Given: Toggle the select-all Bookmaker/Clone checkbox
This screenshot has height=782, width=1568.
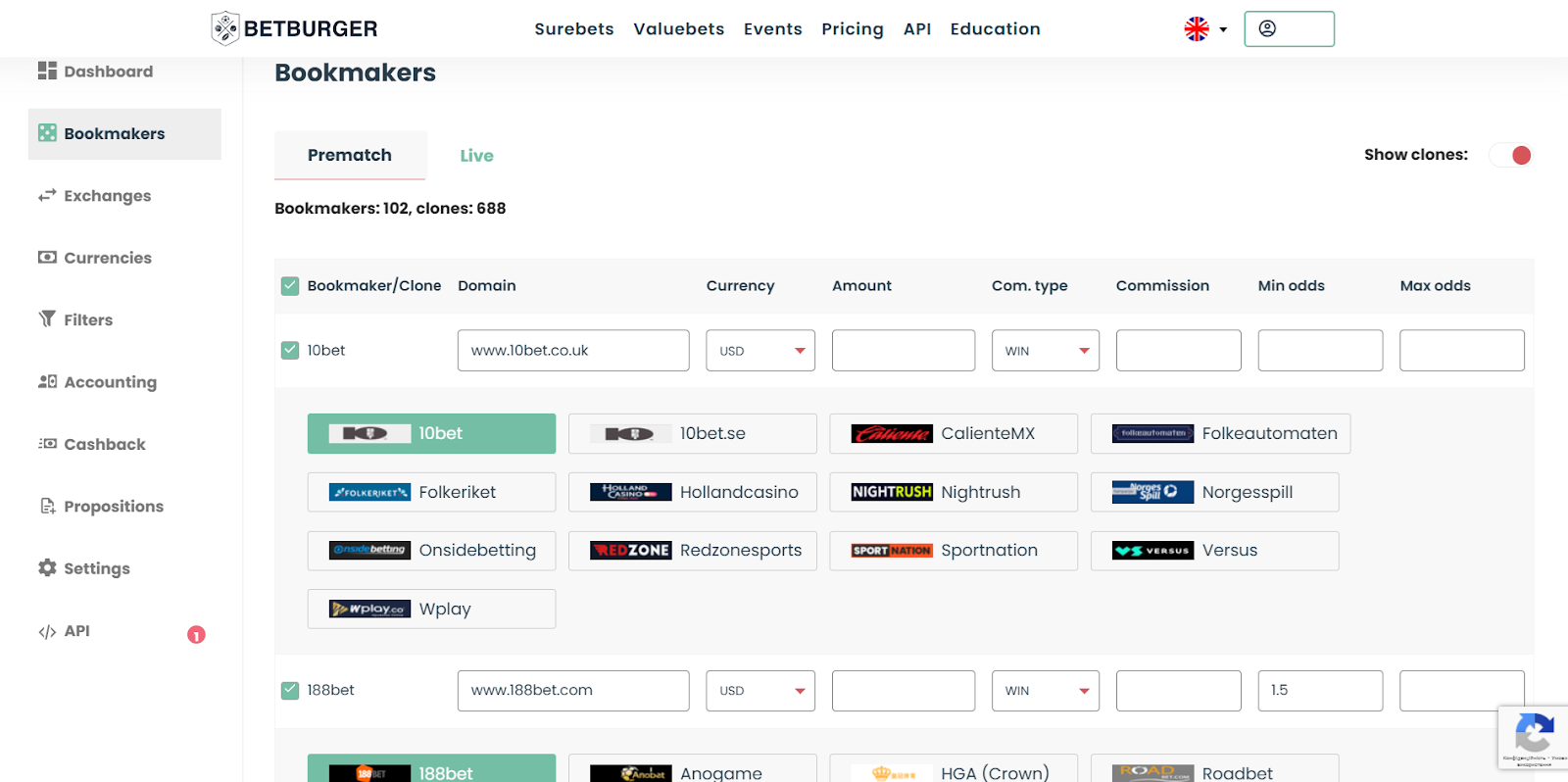Looking at the screenshot, I should [x=290, y=286].
